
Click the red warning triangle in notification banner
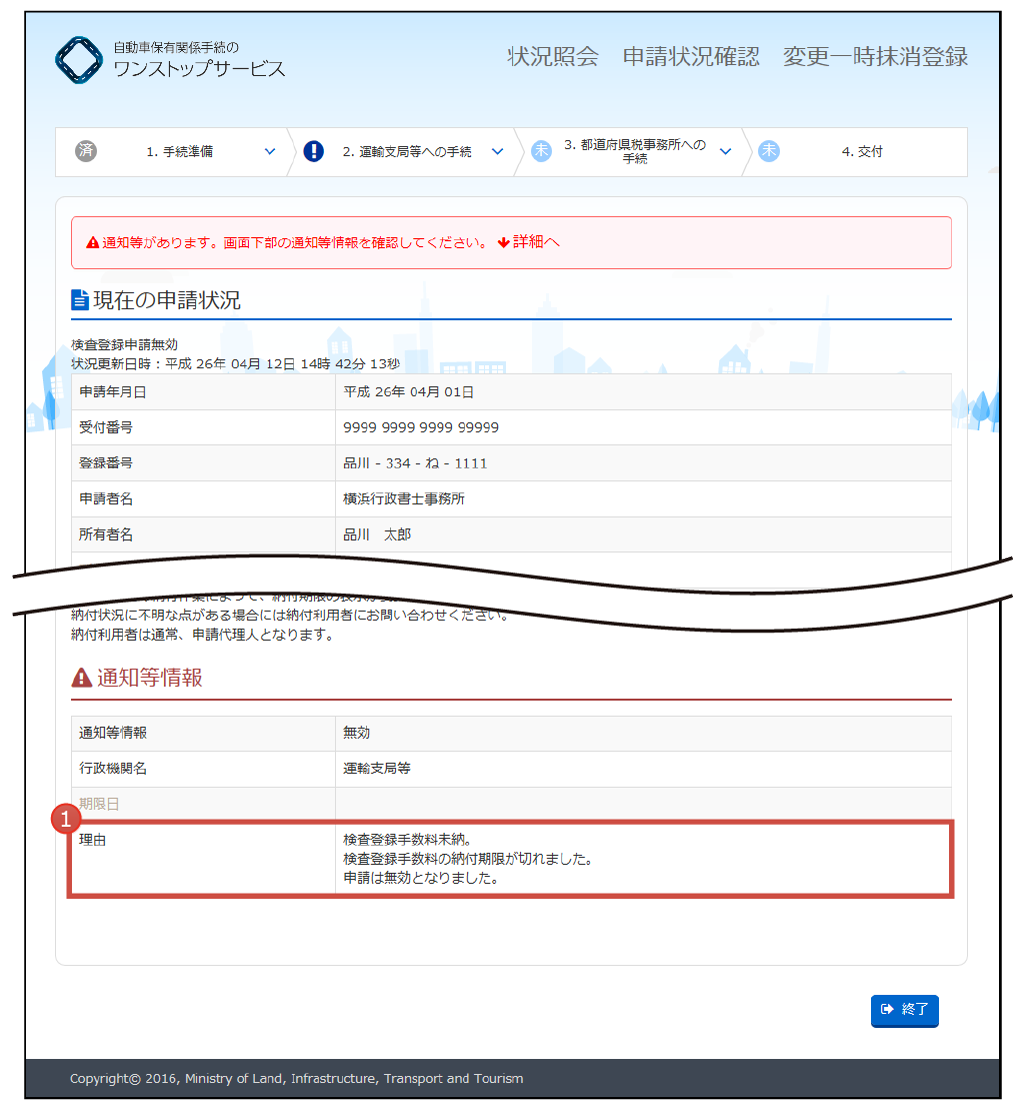(92, 242)
